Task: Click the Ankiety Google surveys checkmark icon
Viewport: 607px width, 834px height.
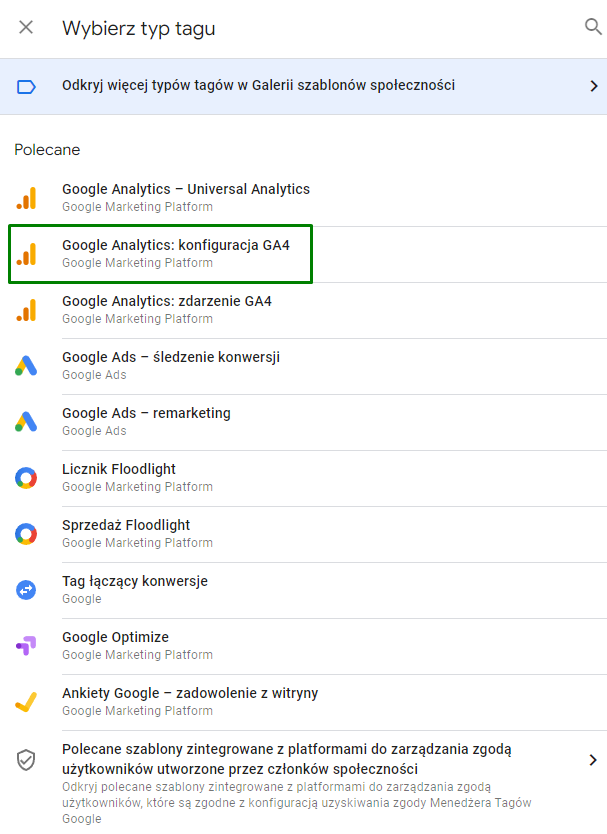Action: pyautogui.click(x=25, y=699)
